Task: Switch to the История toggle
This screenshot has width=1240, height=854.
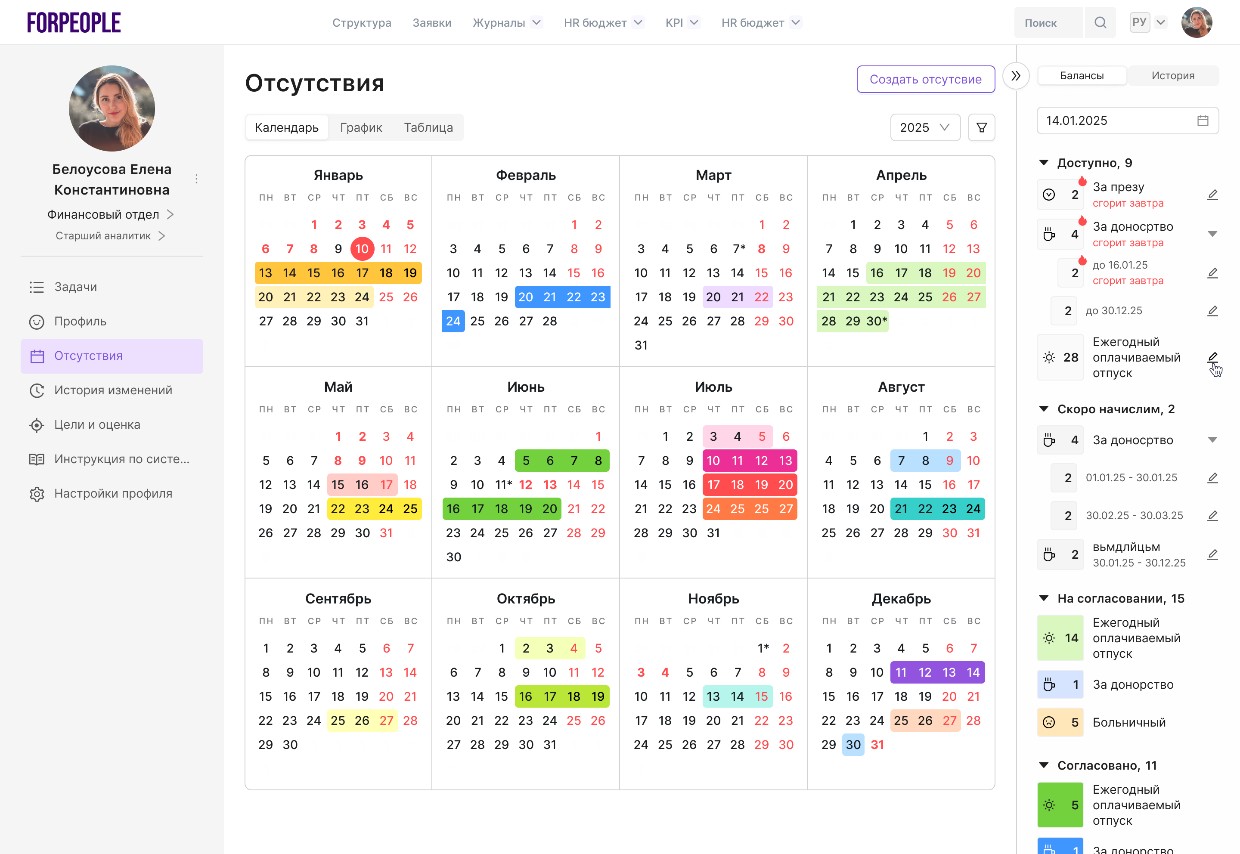Action: click(1172, 76)
